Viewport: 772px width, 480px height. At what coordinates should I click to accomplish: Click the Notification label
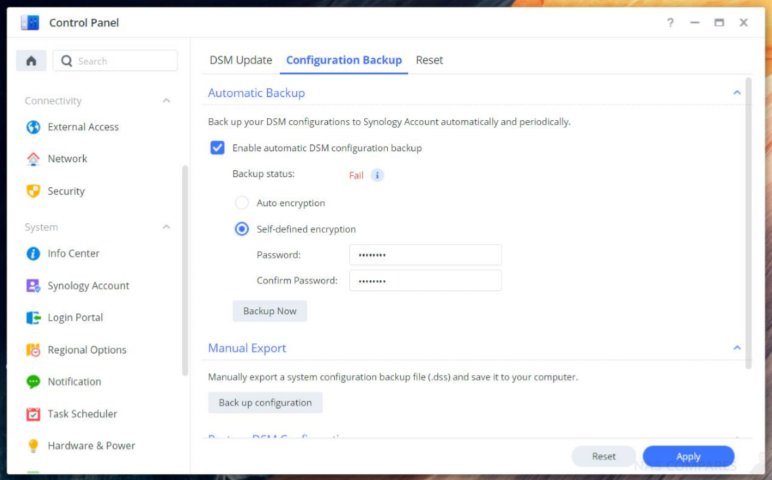[x=74, y=382]
